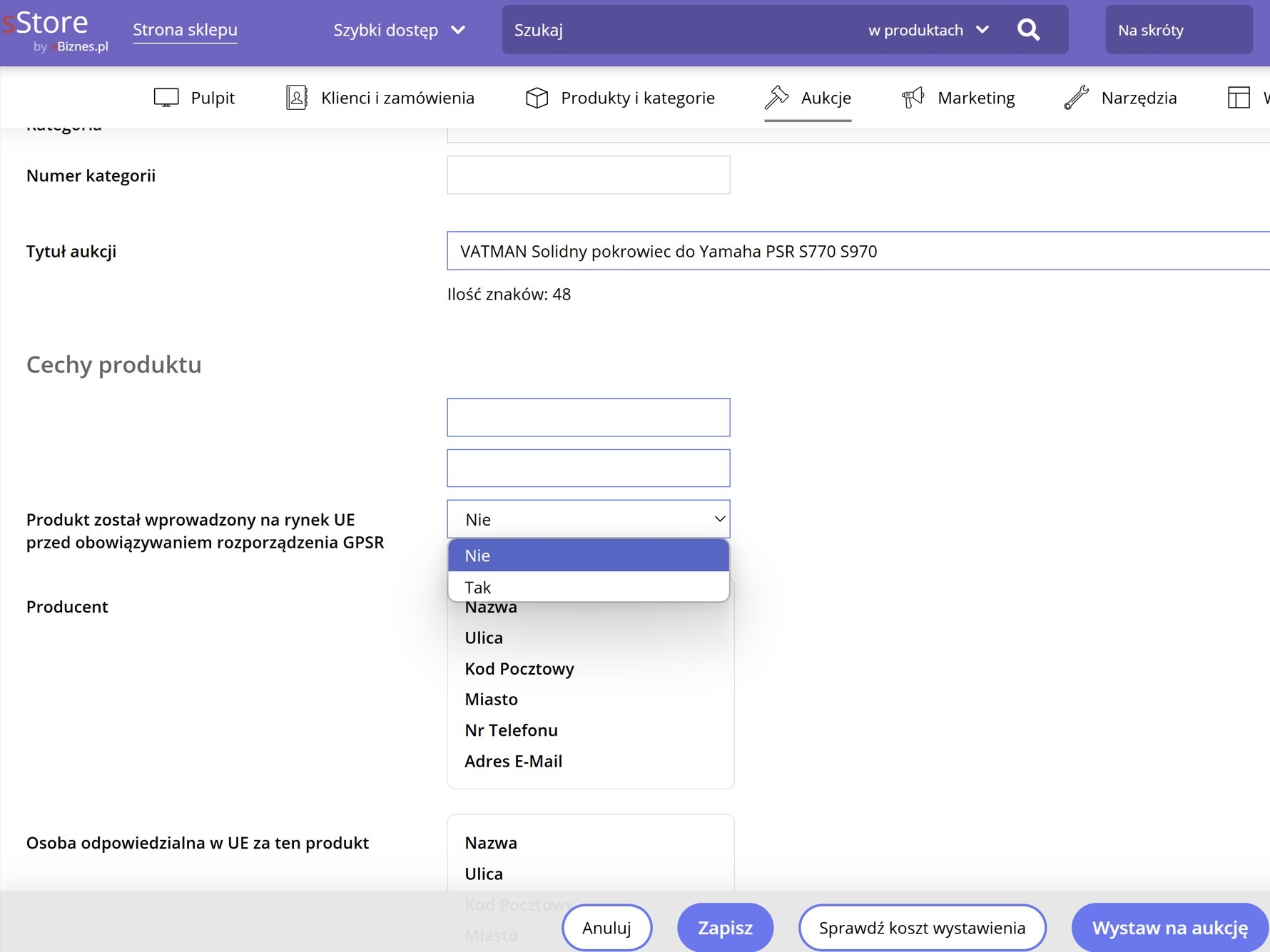Click the magnifying glass search icon
1270x952 pixels.
pos(1028,30)
